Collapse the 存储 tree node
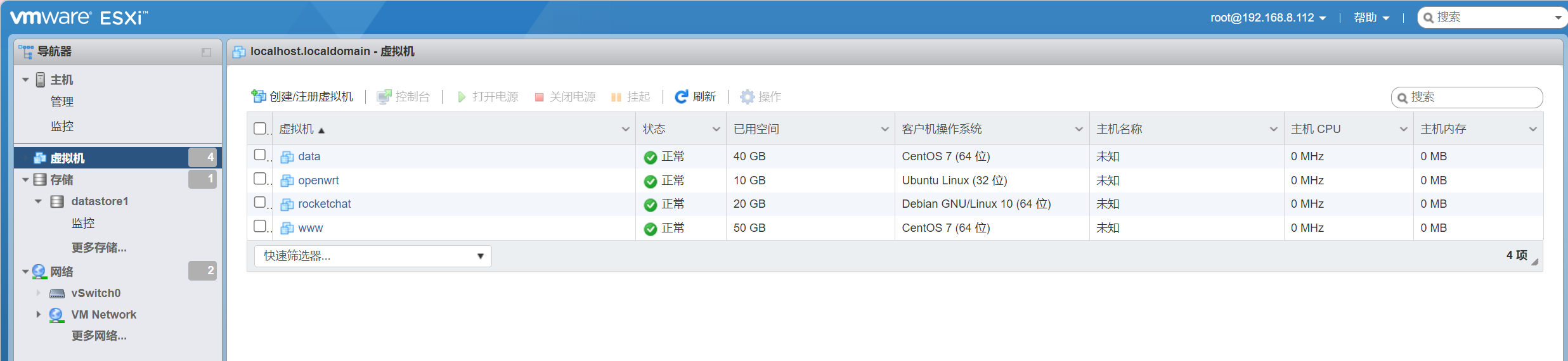 click(x=25, y=180)
